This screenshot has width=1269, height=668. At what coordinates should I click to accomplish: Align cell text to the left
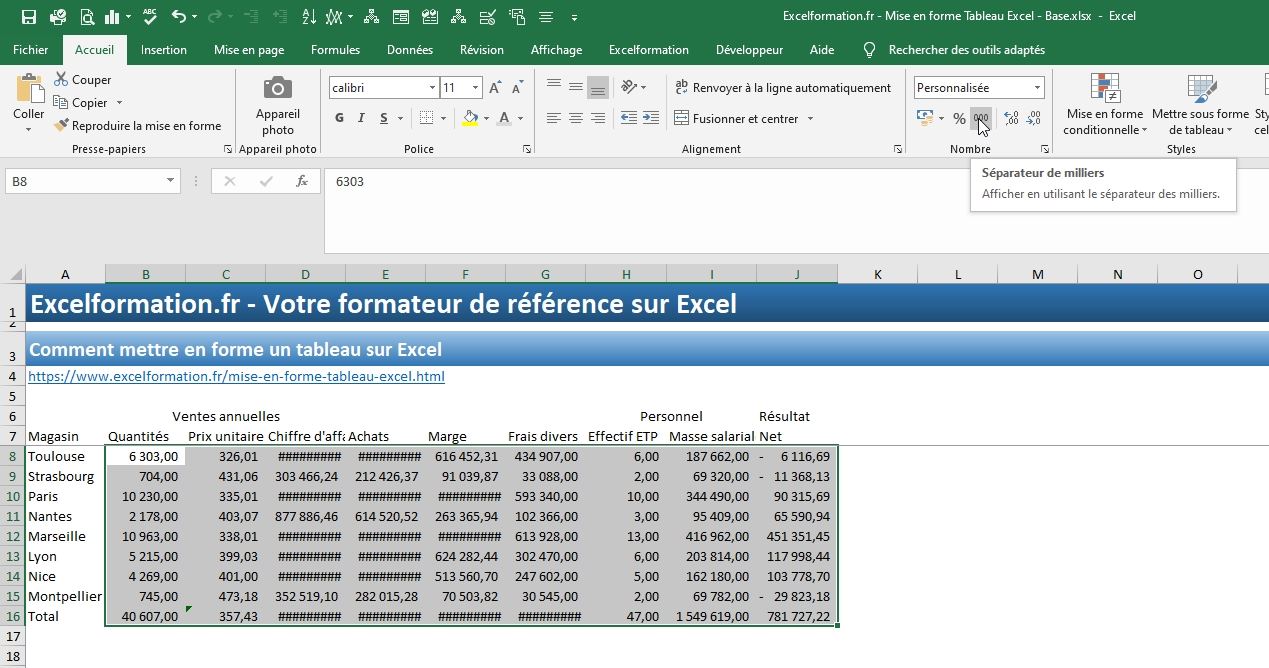pyautogui.click(x=554, y=118)
